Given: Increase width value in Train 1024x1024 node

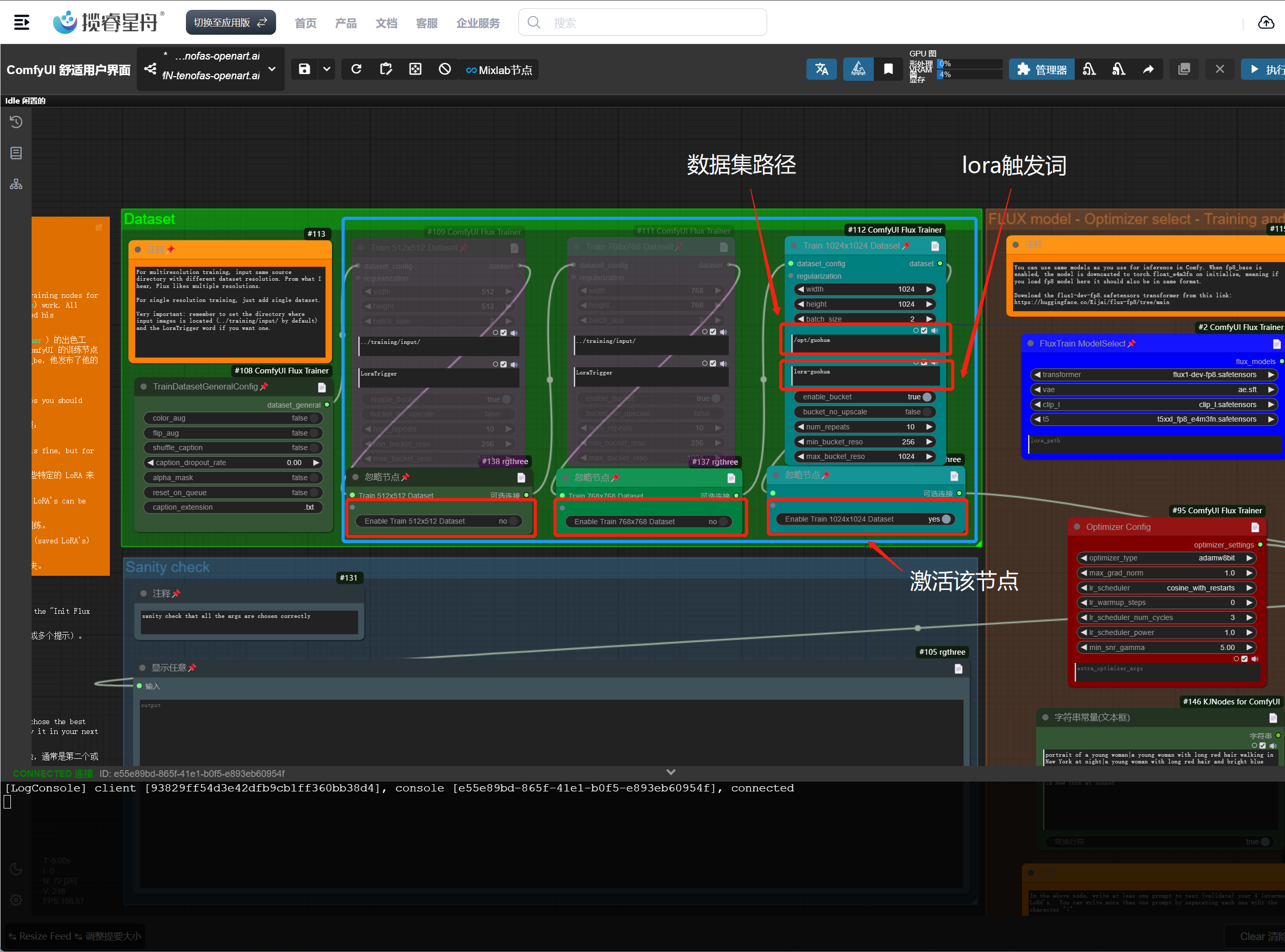Looking at the screenshot, I should [929, 290].
